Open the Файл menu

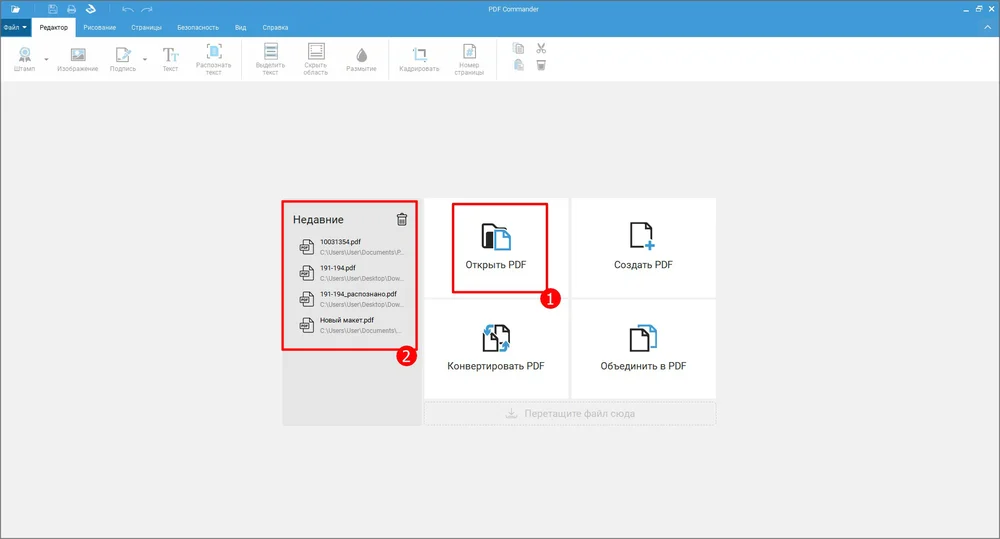click(x=15, y=27)
